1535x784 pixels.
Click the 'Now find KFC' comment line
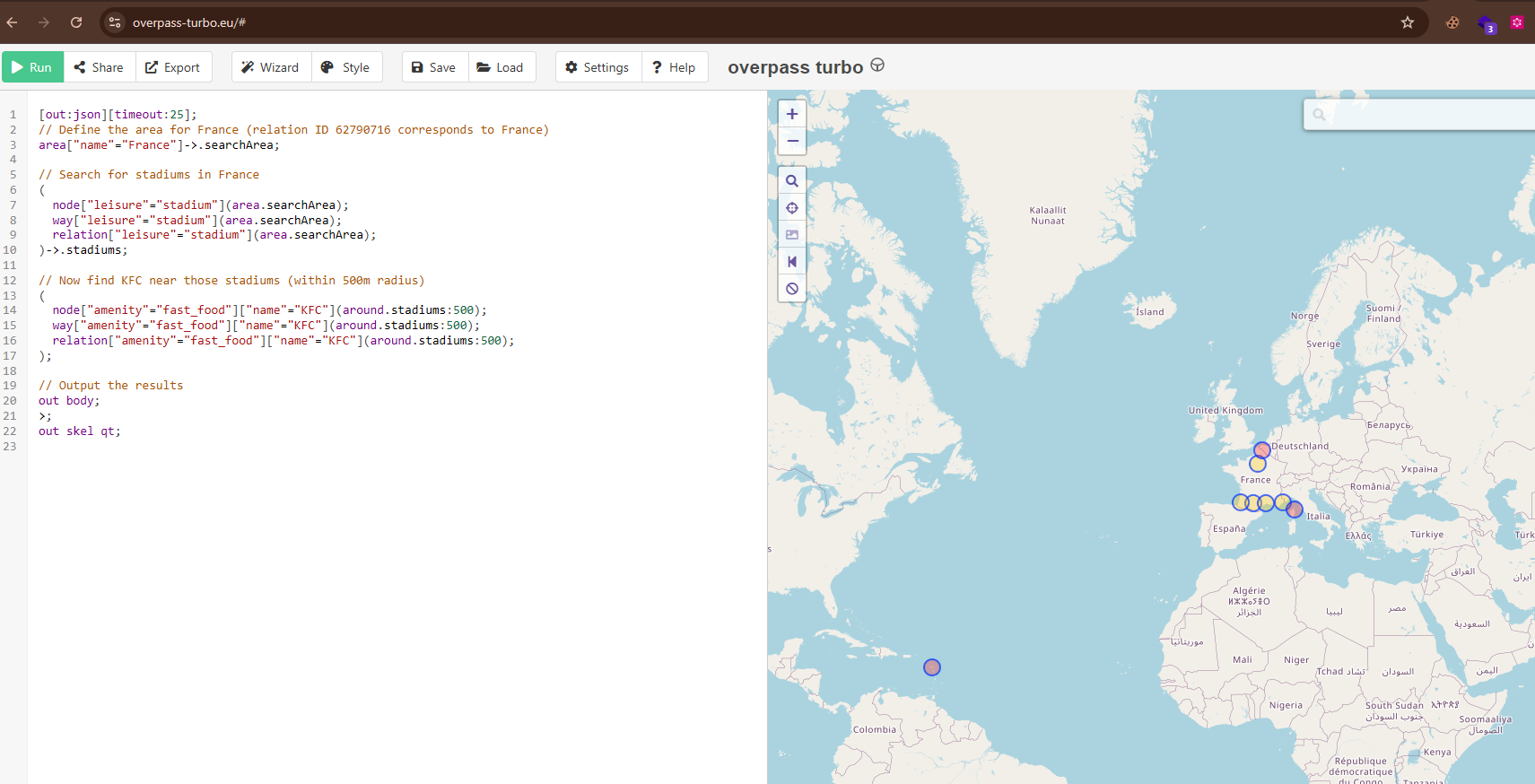[x=231, y=281]
